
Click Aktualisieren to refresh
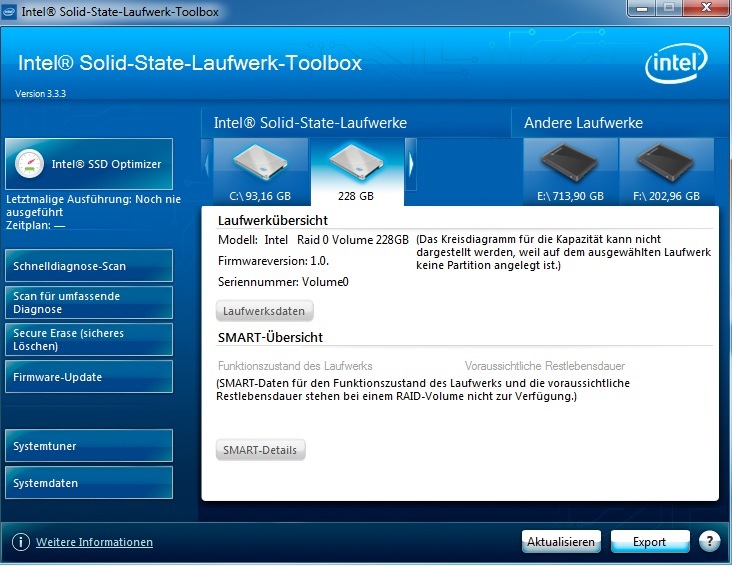click(561, 542)
